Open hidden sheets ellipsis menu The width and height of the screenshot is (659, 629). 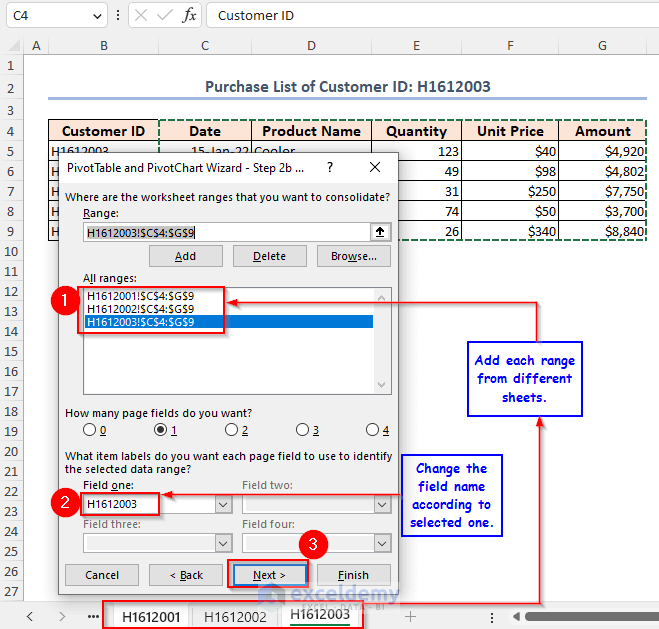click(x=93, y=617)
